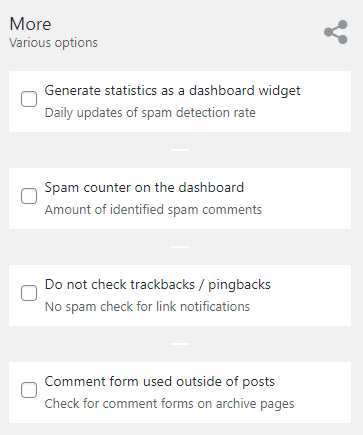
Task: Click the 'Generate statistics as a dashboard widget' label
Action: pyautogui.click(x=172, y=91)
